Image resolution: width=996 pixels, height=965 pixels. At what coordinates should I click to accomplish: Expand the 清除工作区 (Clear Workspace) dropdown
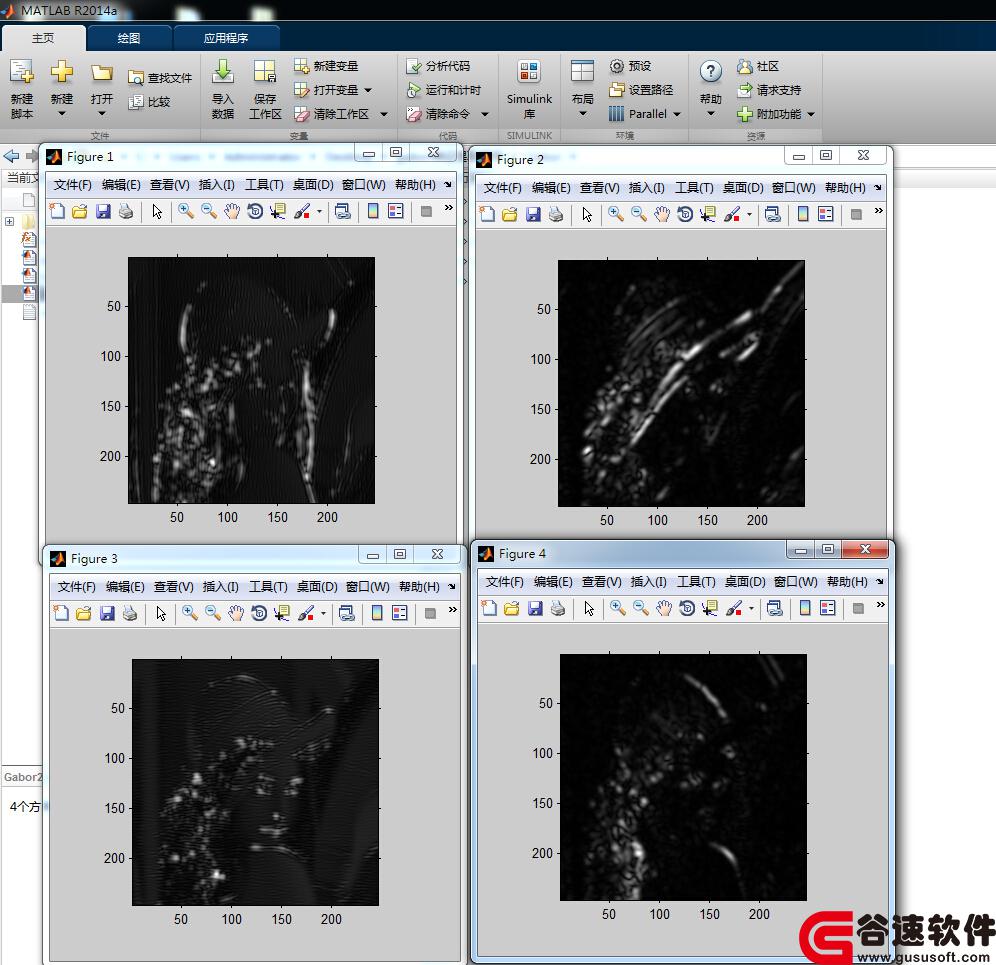[x=384, y=114]
